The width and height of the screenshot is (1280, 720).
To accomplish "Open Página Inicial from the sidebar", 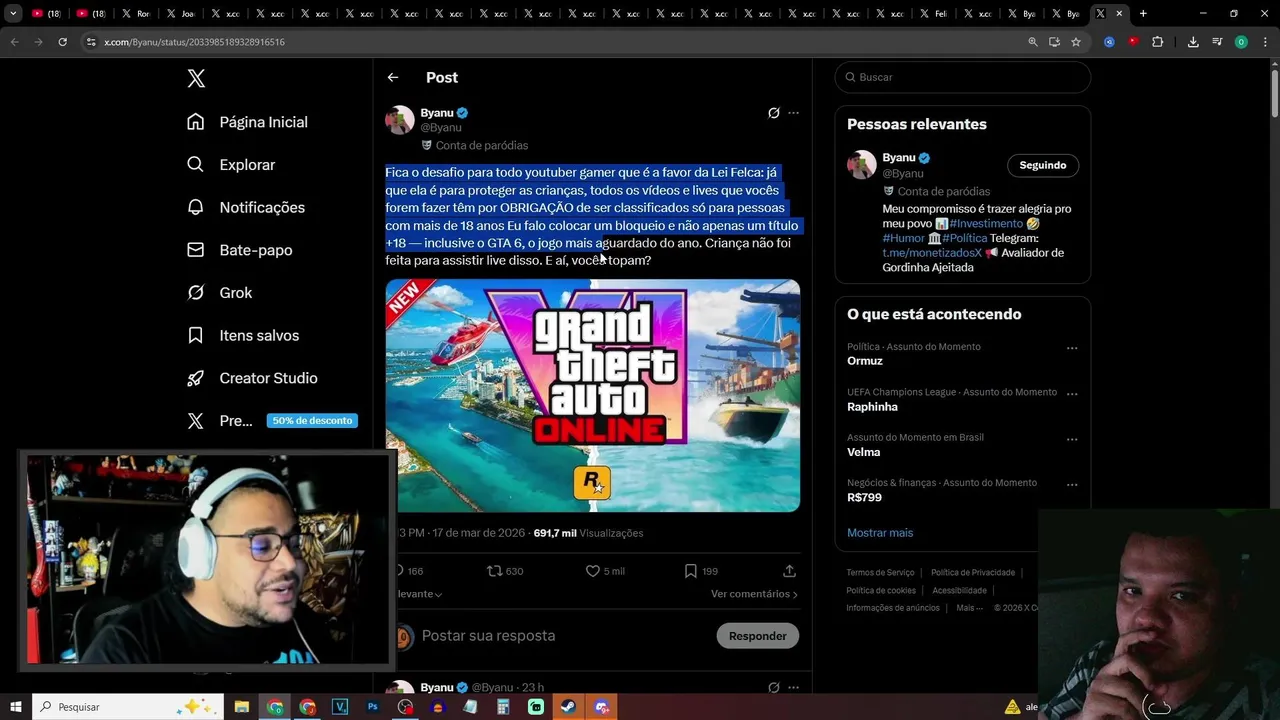I will coord(247,122).
